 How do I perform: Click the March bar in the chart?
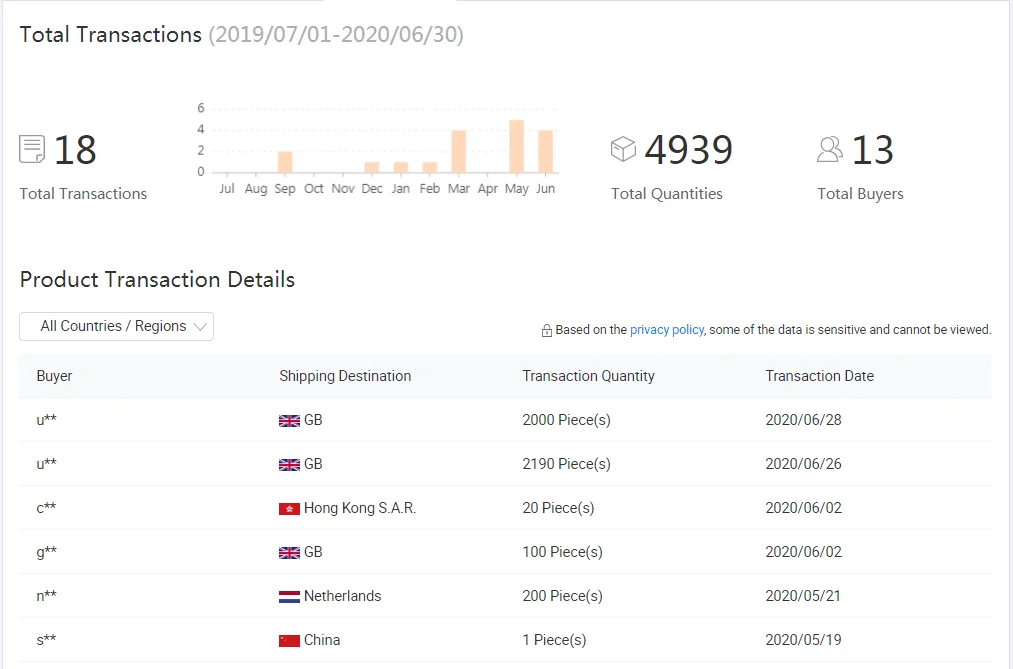click(x=458, y=152)
